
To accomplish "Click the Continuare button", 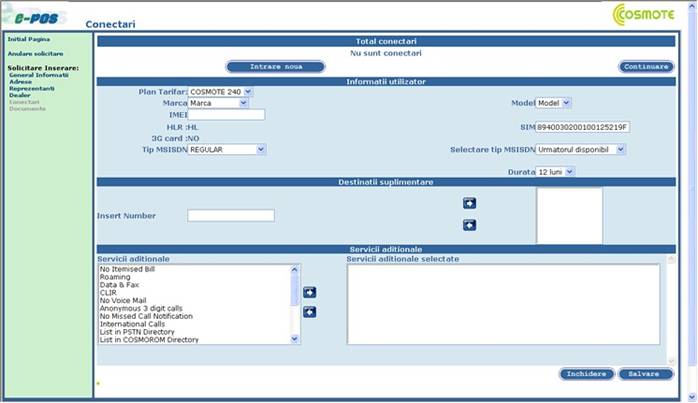I will click(x=645, y=66).
